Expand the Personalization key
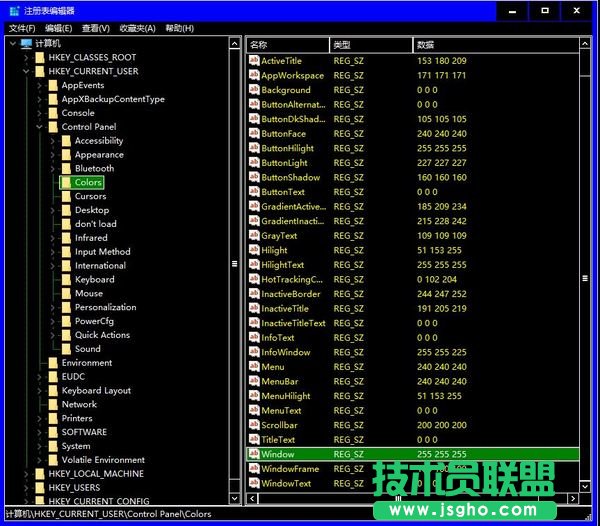This screenshot has width=600, height=526. click(52, 307)
